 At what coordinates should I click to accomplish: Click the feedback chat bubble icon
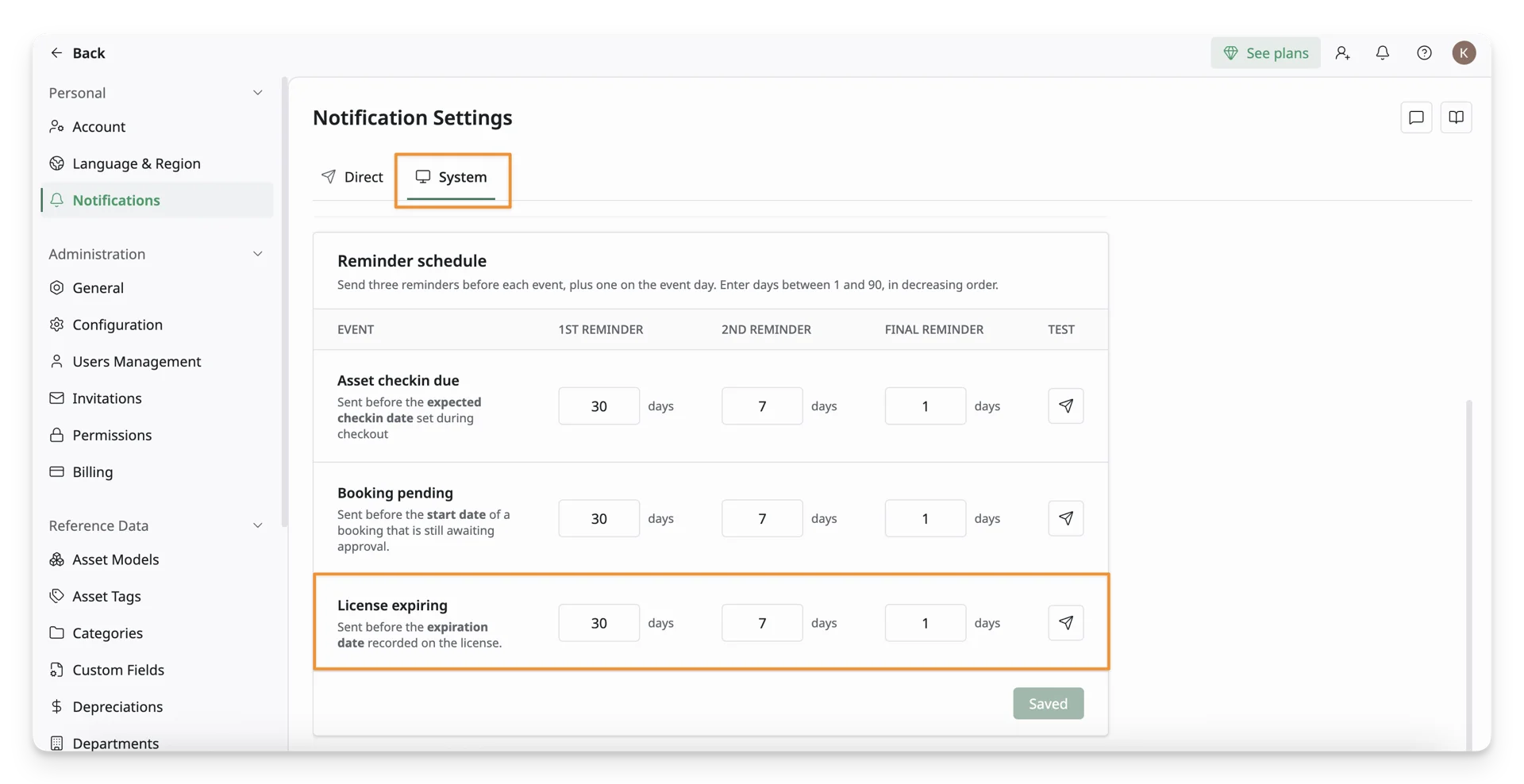coord(1416,117)
